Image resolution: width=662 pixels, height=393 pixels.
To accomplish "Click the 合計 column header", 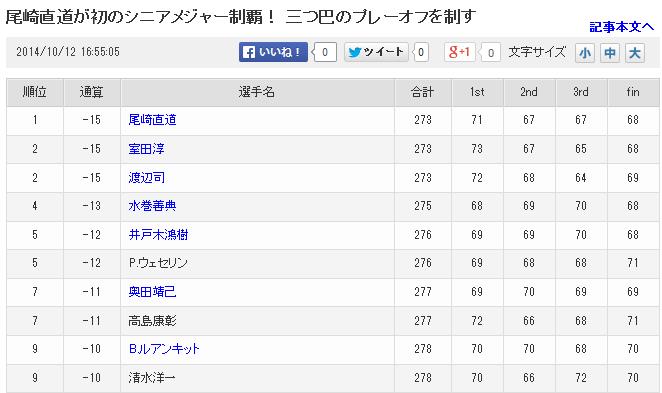I will pyautogui.click(x=423, y=92).
